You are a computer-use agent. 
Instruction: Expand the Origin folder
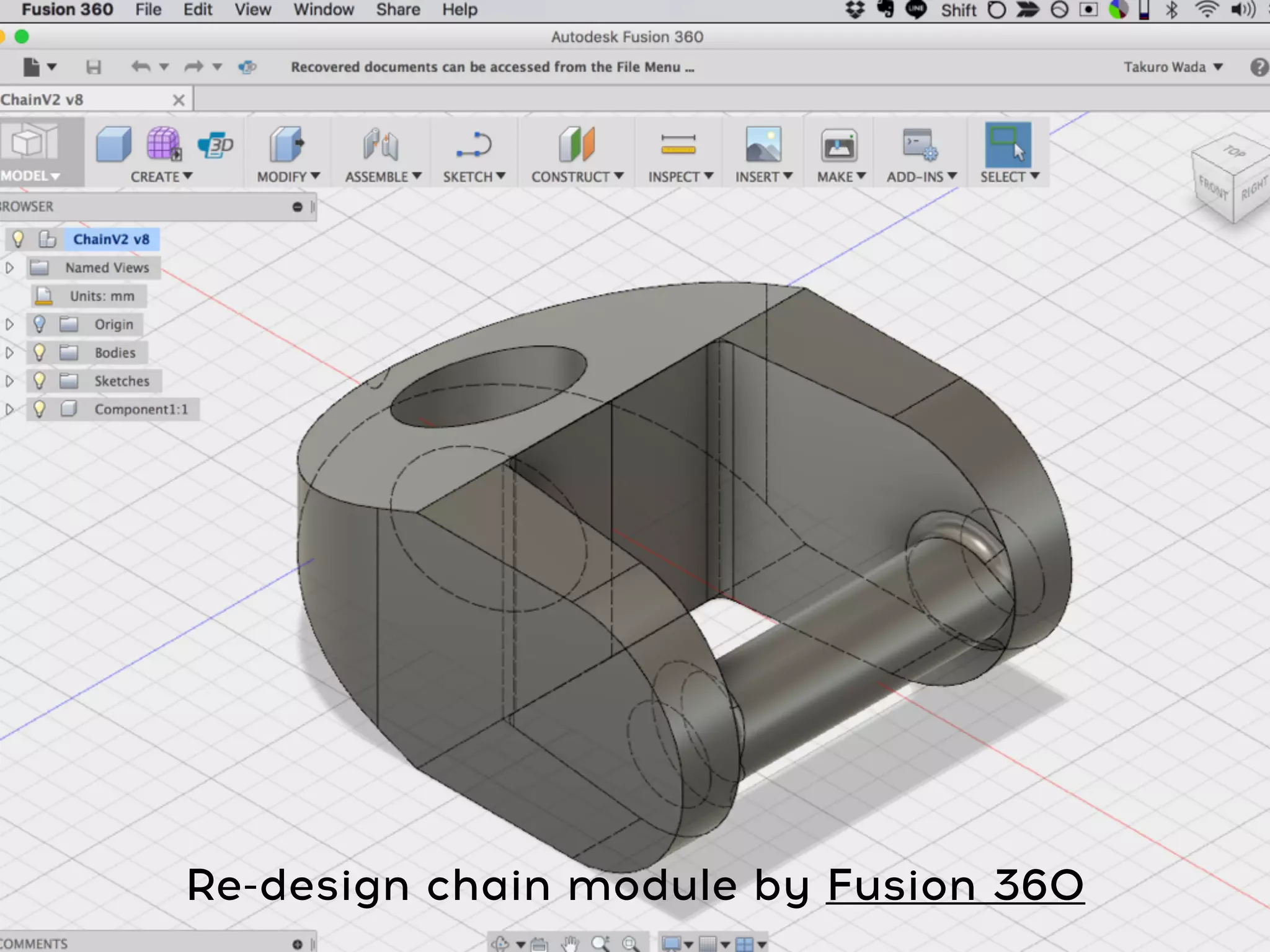pyautogui.click(x=9, y=324)
